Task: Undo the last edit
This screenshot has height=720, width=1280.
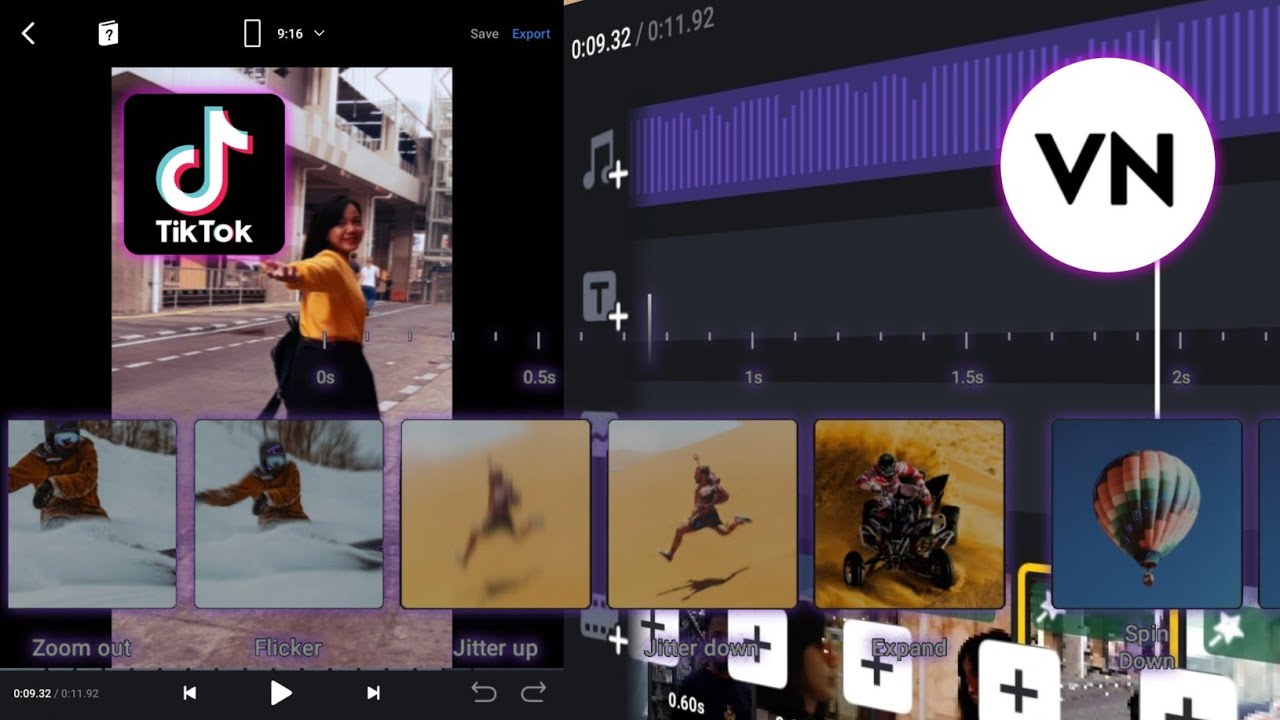Action: (x=484, y=691)
